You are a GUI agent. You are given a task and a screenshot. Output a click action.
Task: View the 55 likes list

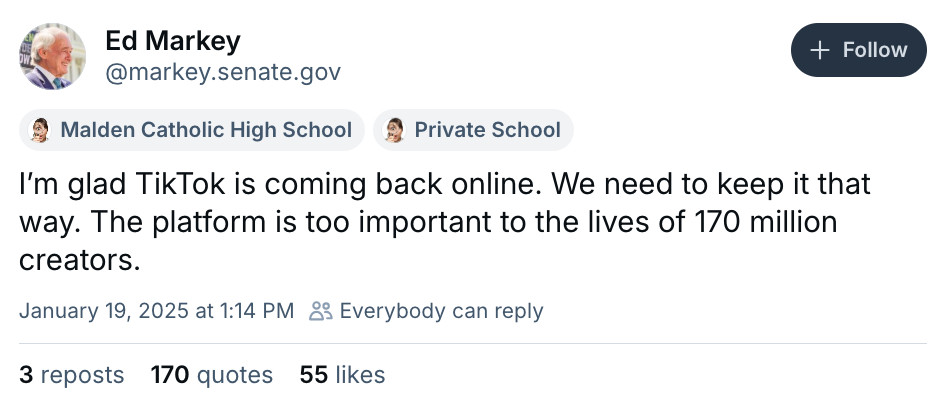tap(342, 375)
